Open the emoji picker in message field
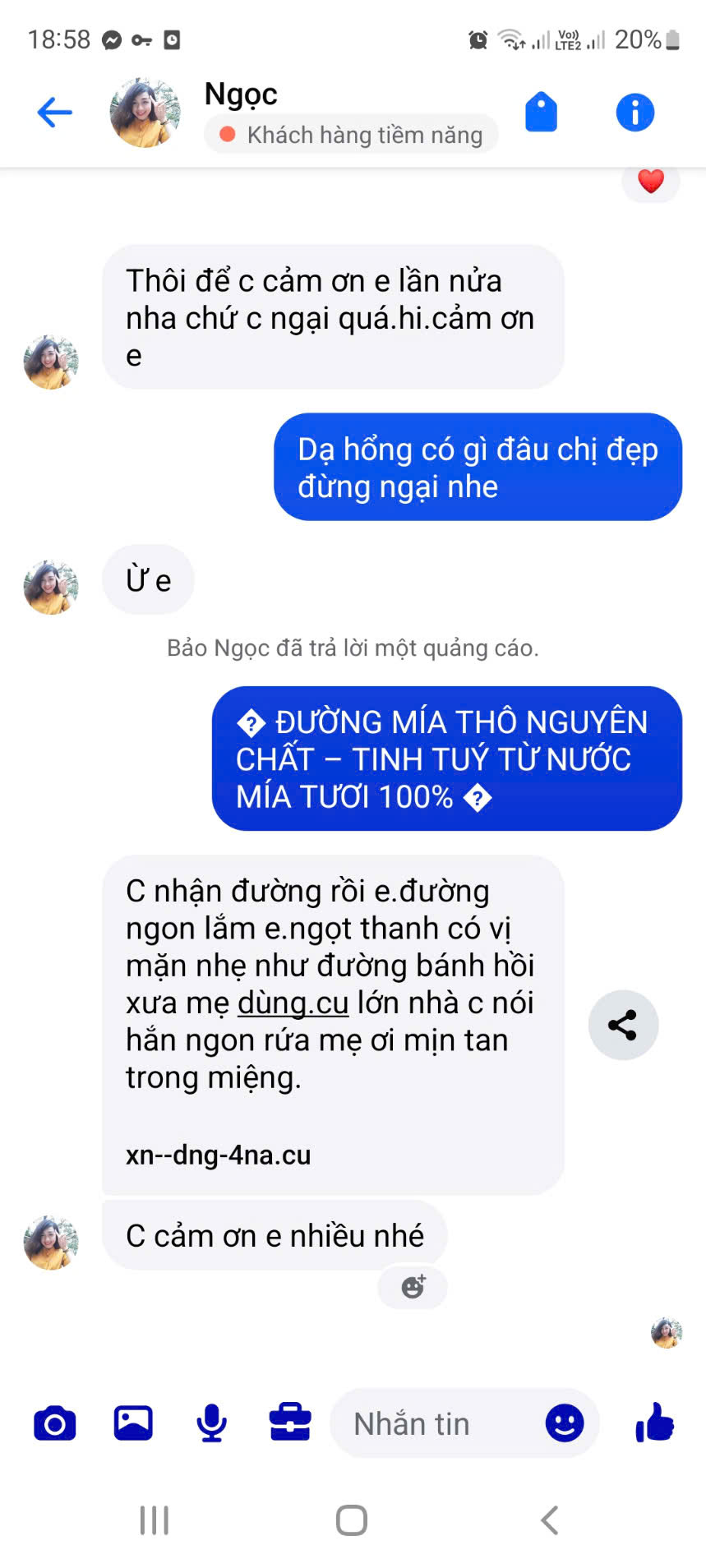This screenshot has width=706, height=1568. click(565, 1423)
